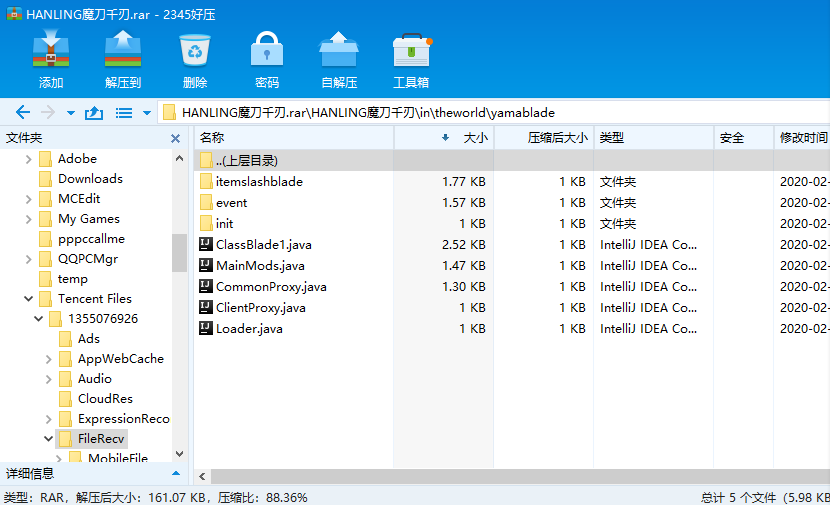Click the archive type status text
This screenshot has height=505, width=830.
tap(156, 498)
